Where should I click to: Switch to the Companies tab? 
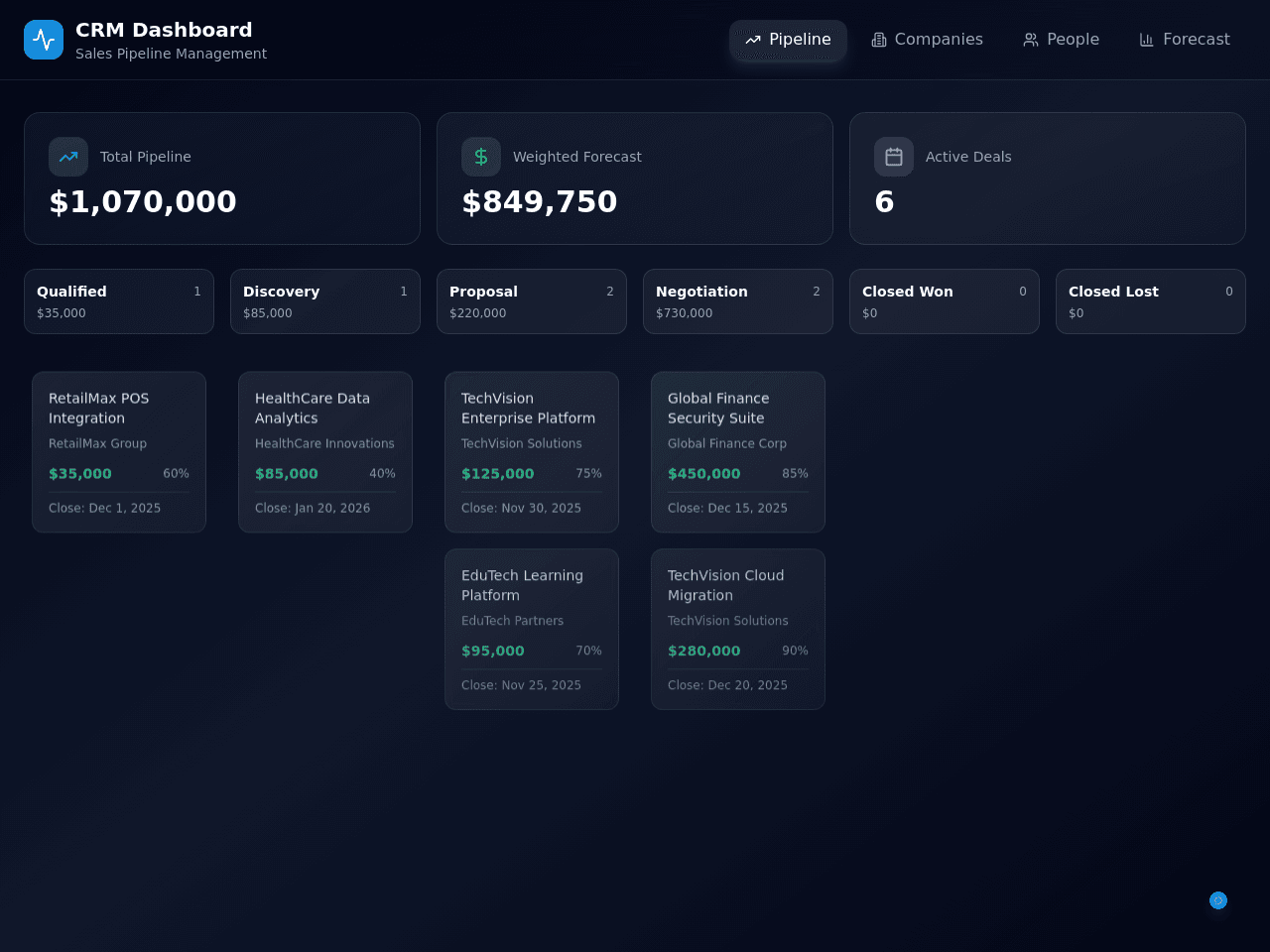[x=927, y=40]
